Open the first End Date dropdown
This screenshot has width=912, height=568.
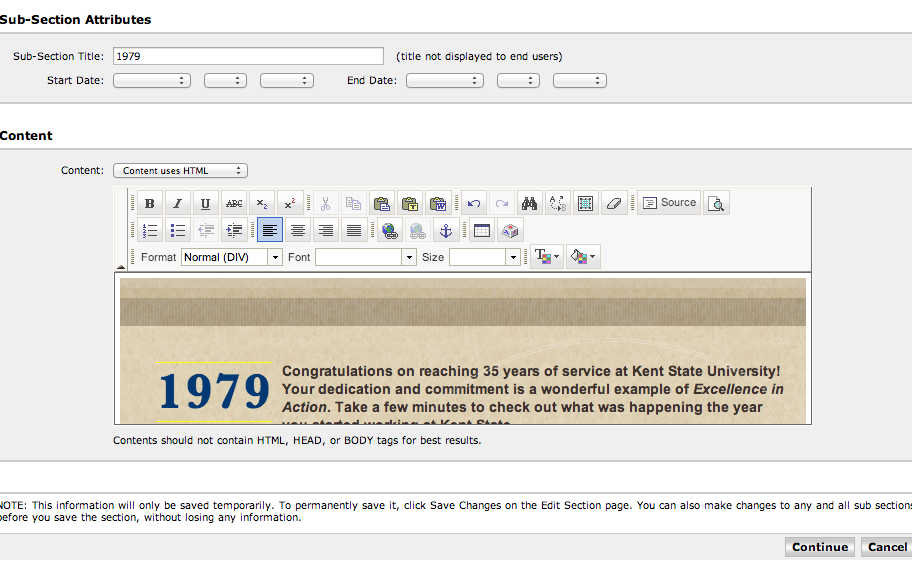point(445,81)
